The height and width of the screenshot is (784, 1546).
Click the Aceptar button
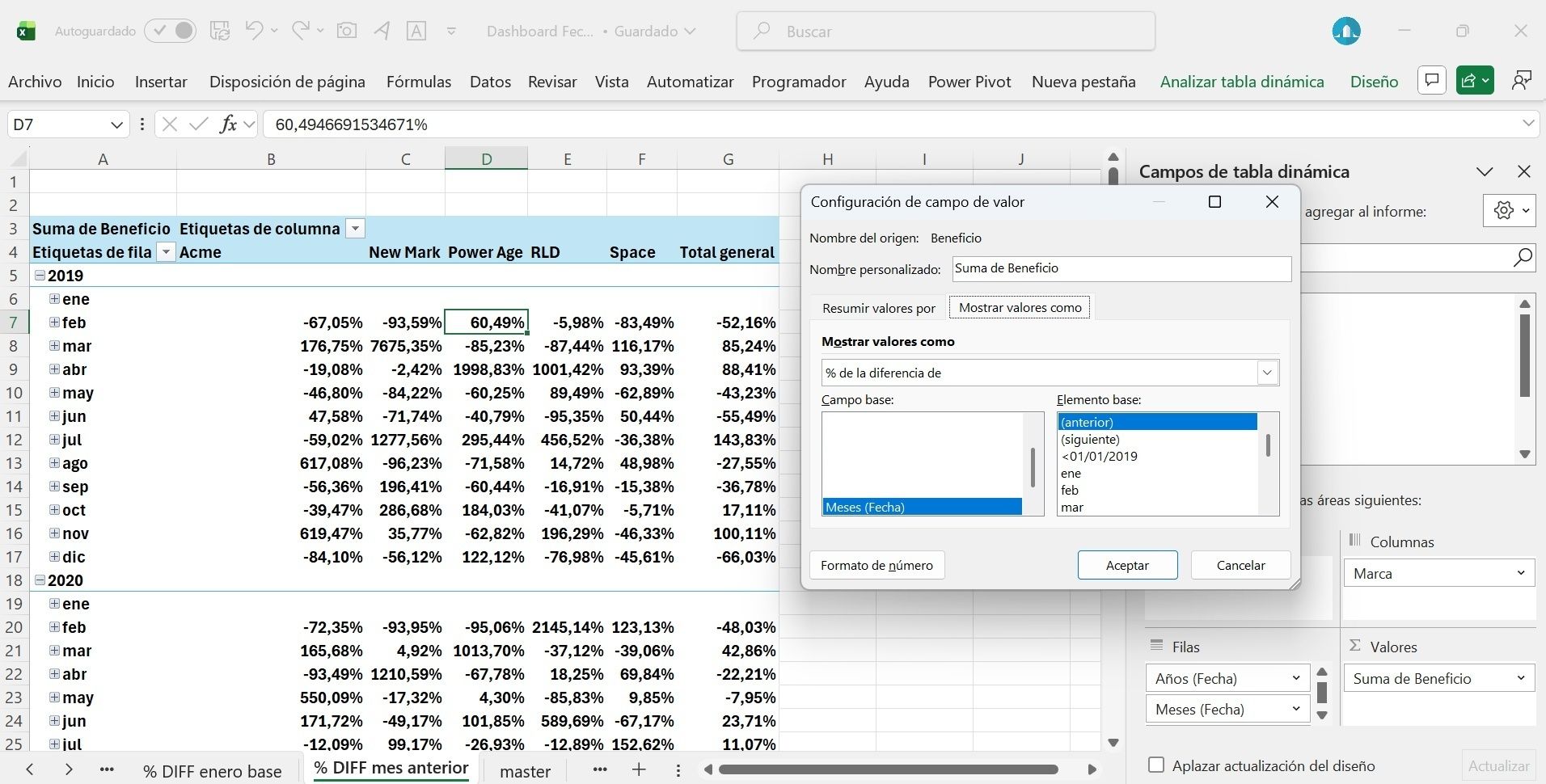pyautogui.click(x=1127, y=565)
